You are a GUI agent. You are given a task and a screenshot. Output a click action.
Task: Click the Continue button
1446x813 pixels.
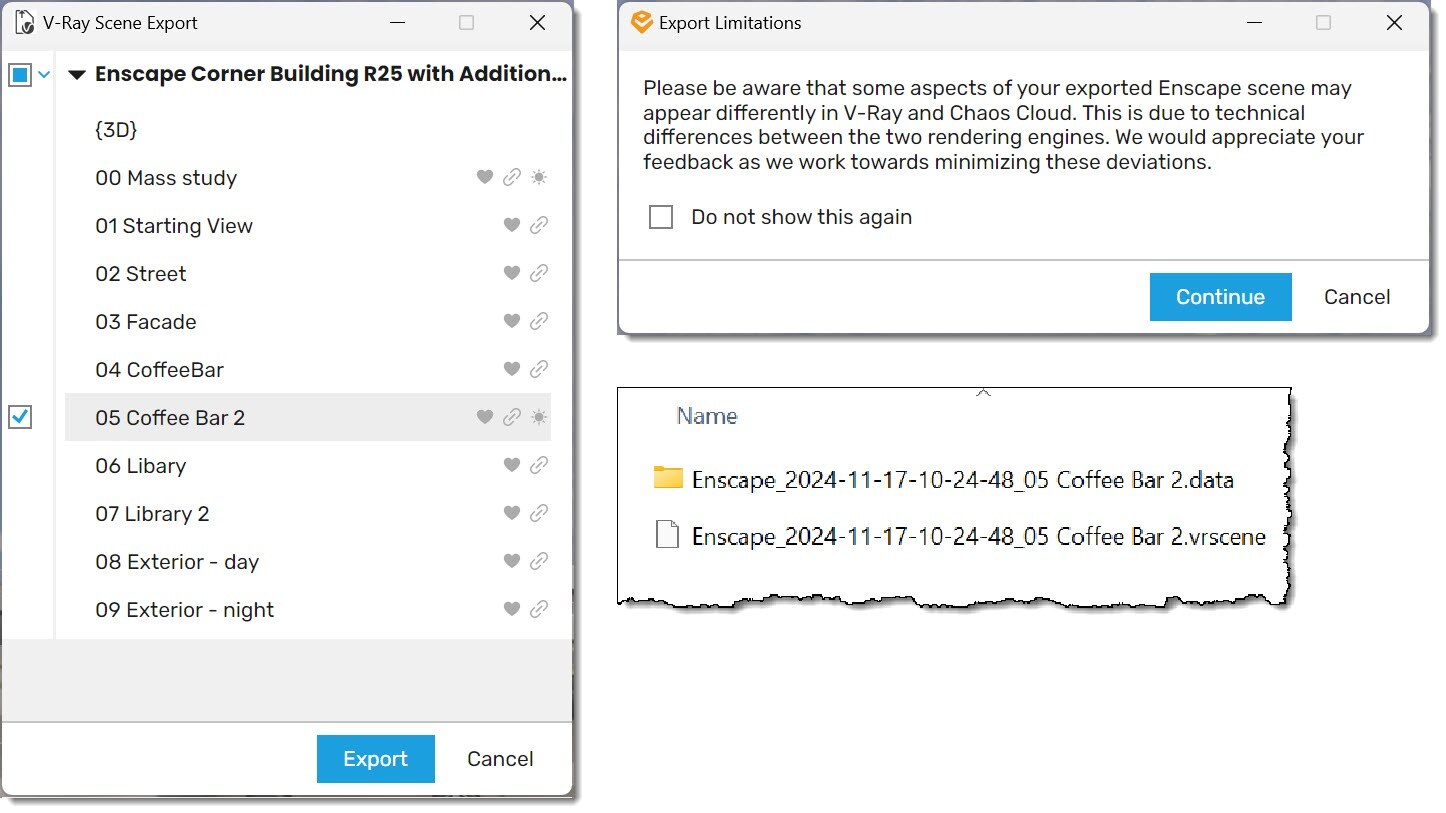click(1219, 296)
